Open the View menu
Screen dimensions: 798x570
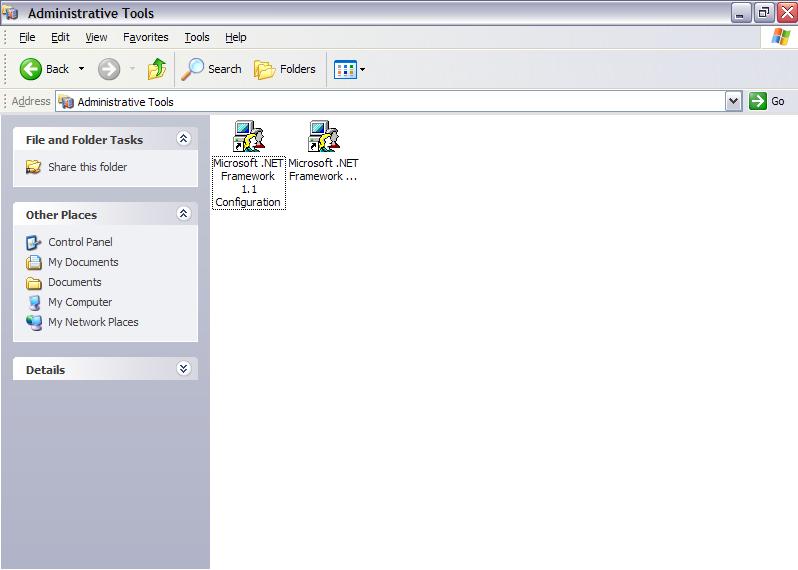96,37
